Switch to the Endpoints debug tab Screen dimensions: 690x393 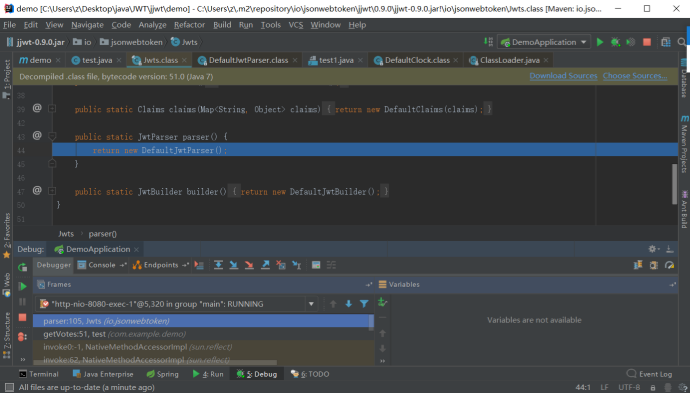pos(161,265)
